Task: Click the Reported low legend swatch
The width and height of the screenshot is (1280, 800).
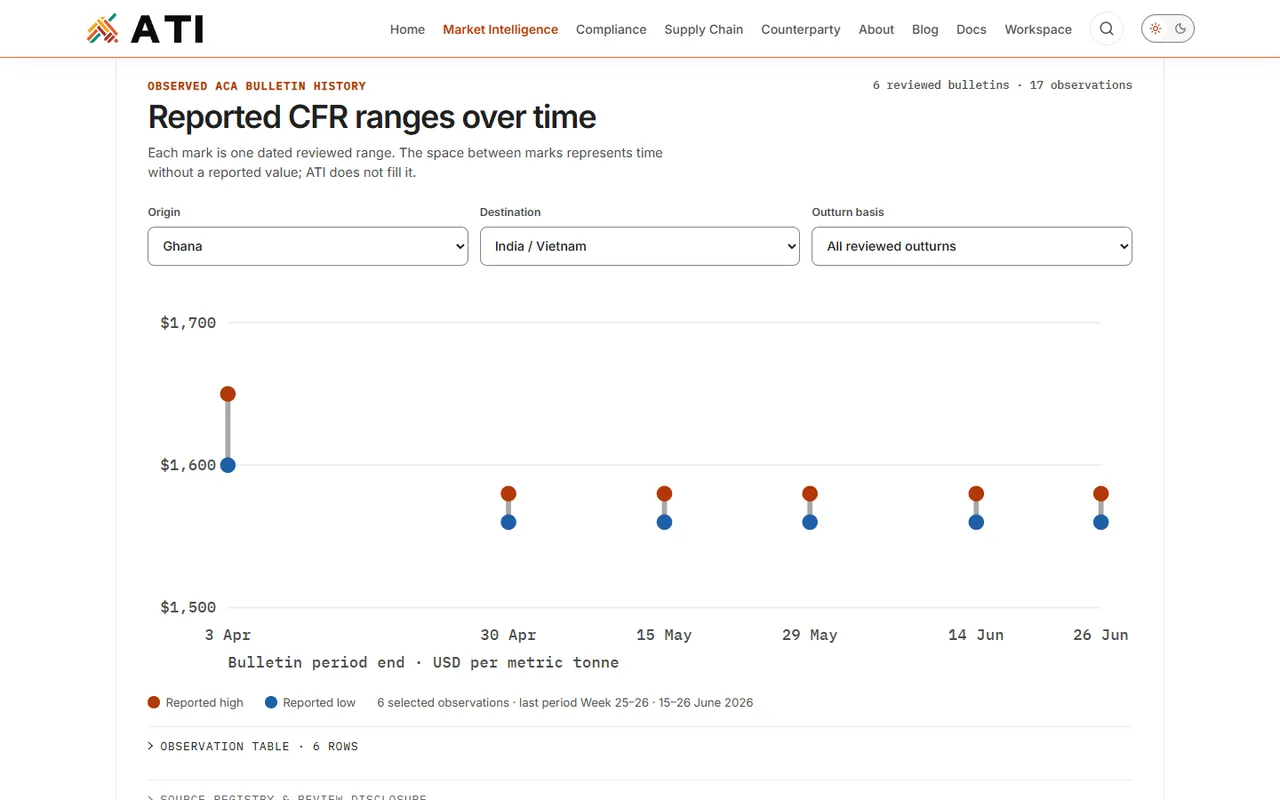Action: tap(271, 703)
